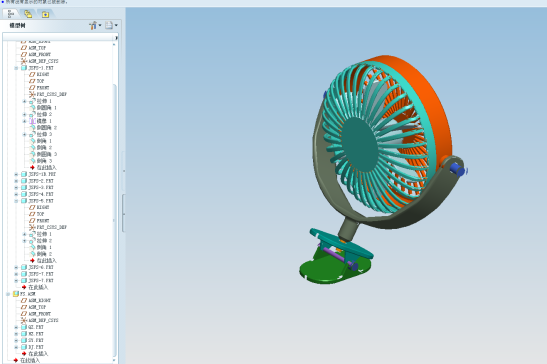Select the JSFS-2.PRT part icon
Viewport: 547px width, 364px height.
tap(24, 181)
